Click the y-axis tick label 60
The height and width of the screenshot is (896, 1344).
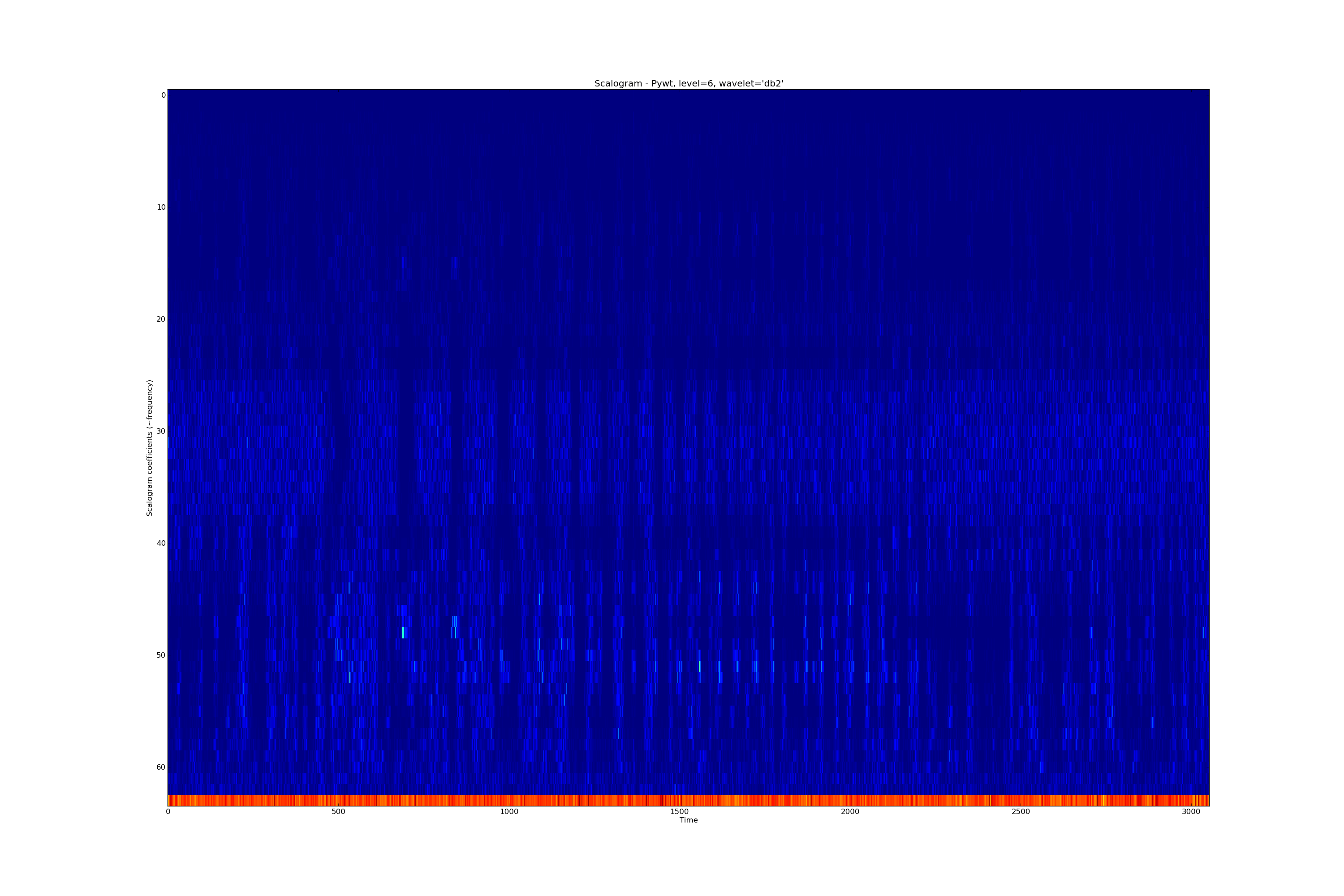[161, 767]
